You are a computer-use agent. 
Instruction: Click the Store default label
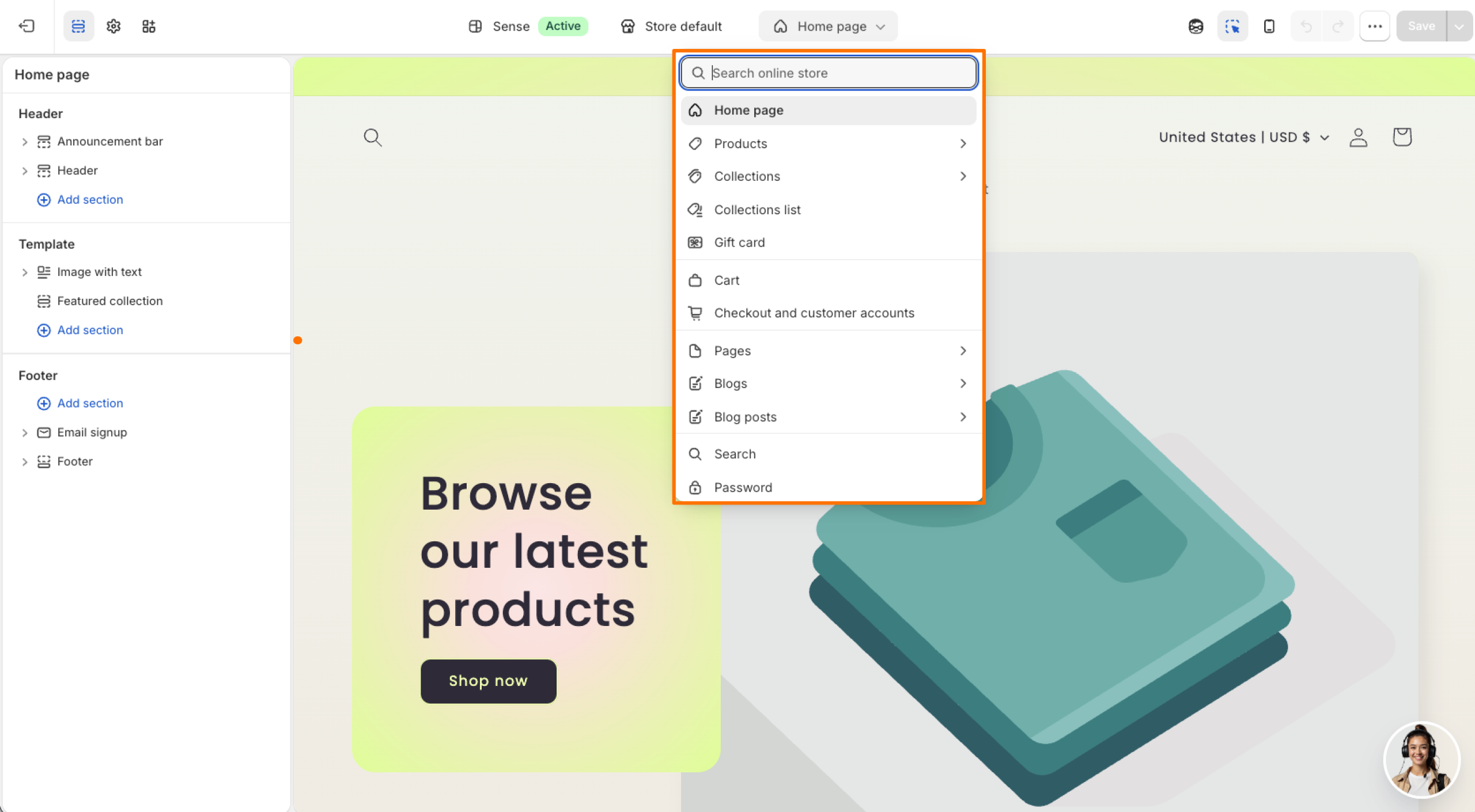(683, 26)
